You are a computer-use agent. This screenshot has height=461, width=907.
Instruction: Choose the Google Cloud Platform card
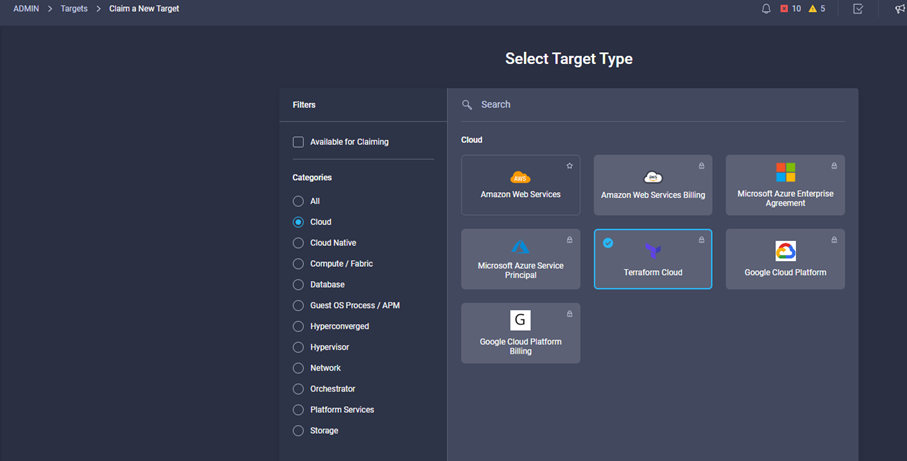(x=785, y=259)
